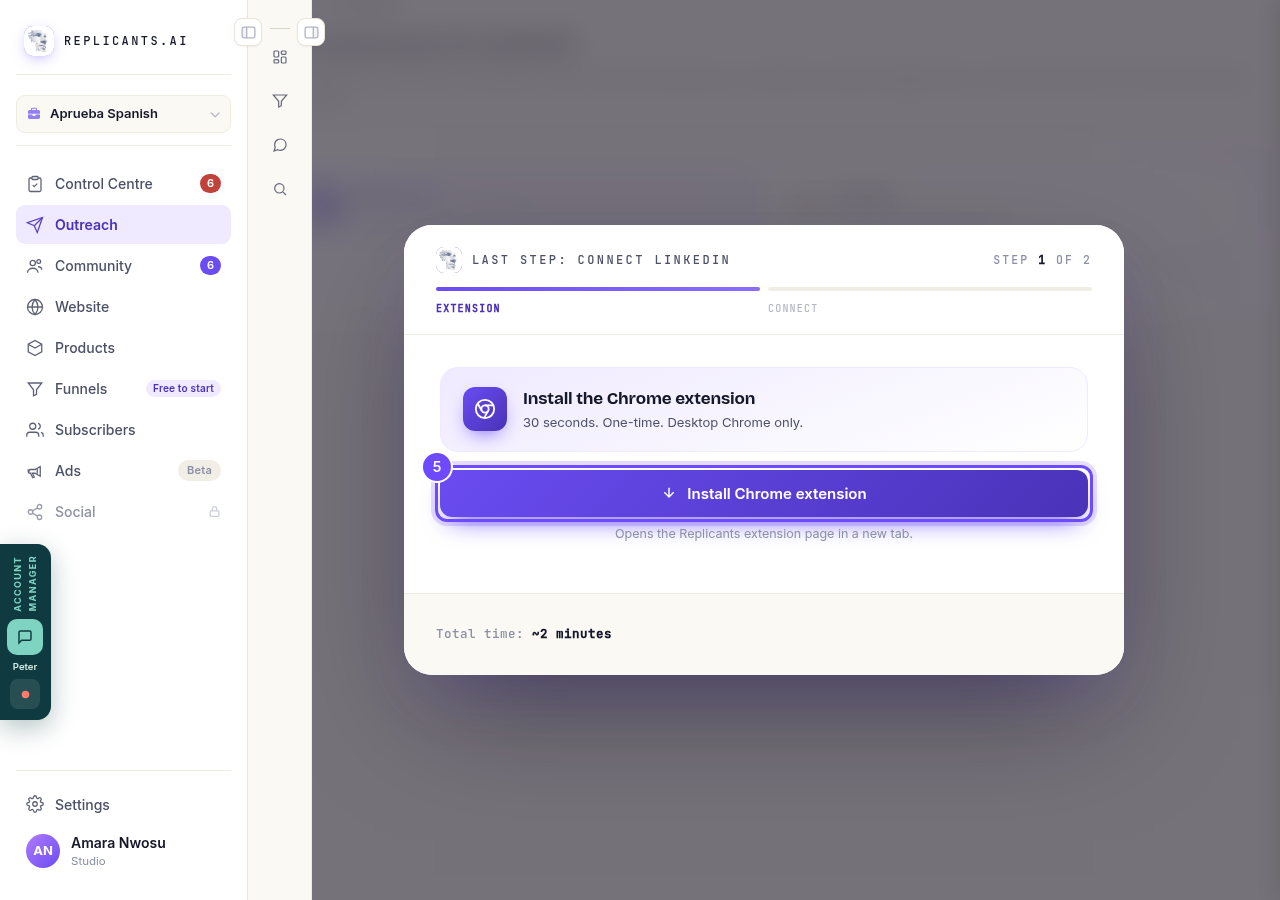
Task: Open Settings from the sidebar
Action: [123, 805]
